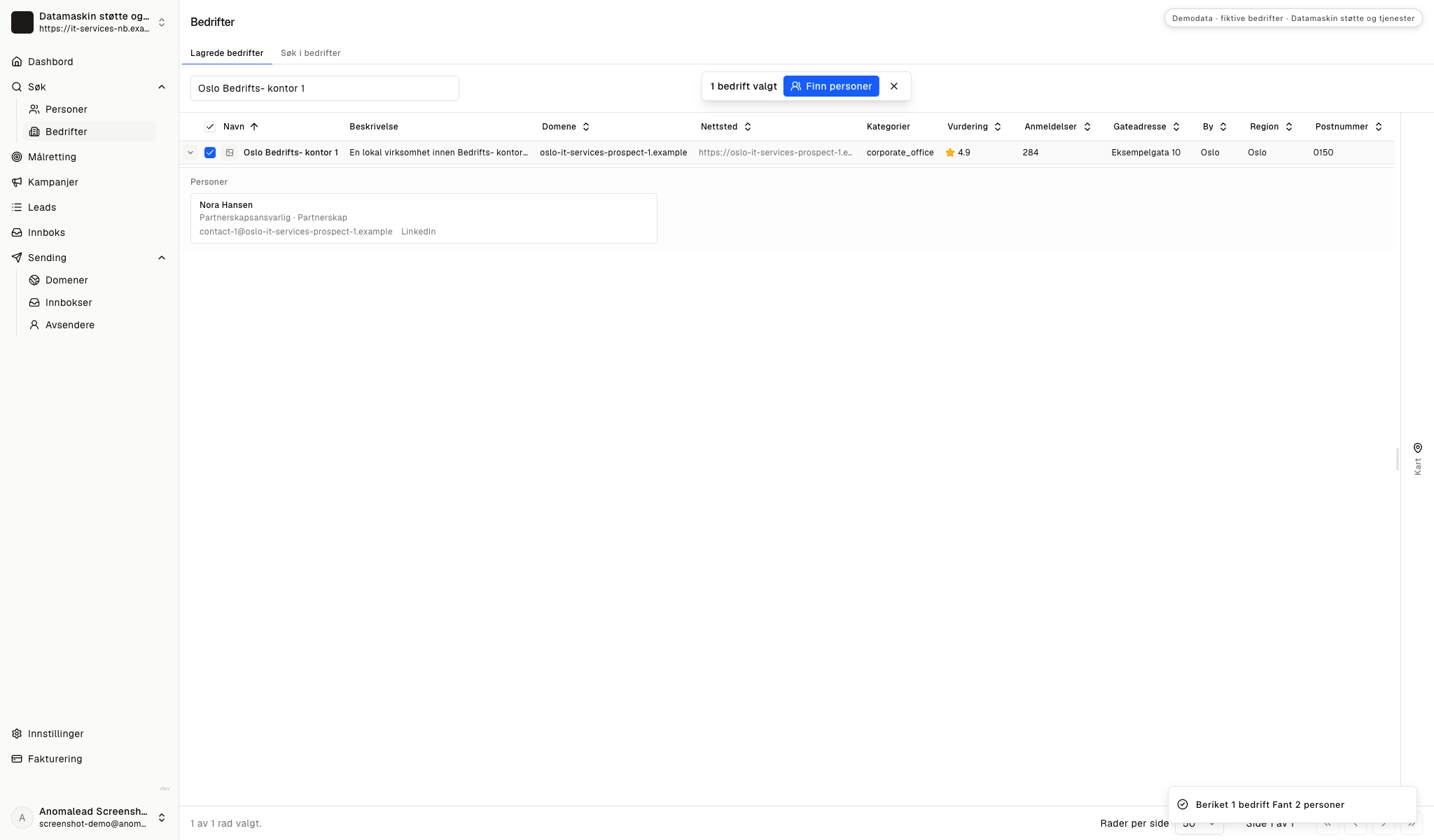Toggle the select-all checkbox in table header
Screen dimensions: 1434x840
click(210, 127)
